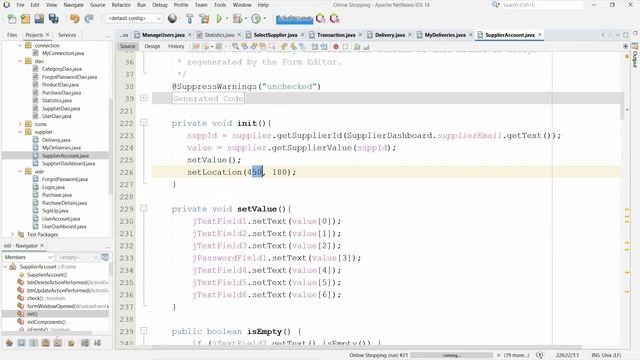Cancel the running task in status bar

(x=498, y=356)
